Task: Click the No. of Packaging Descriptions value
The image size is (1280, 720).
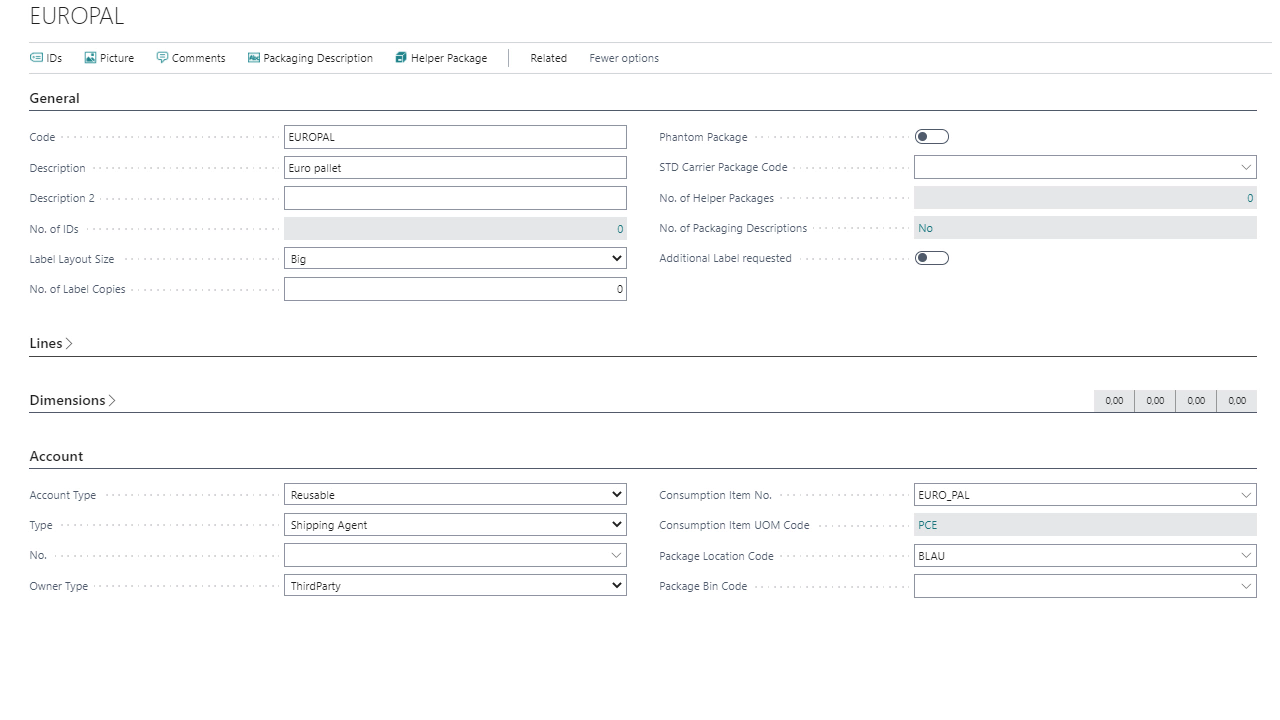Action: [x=925, y=228]
